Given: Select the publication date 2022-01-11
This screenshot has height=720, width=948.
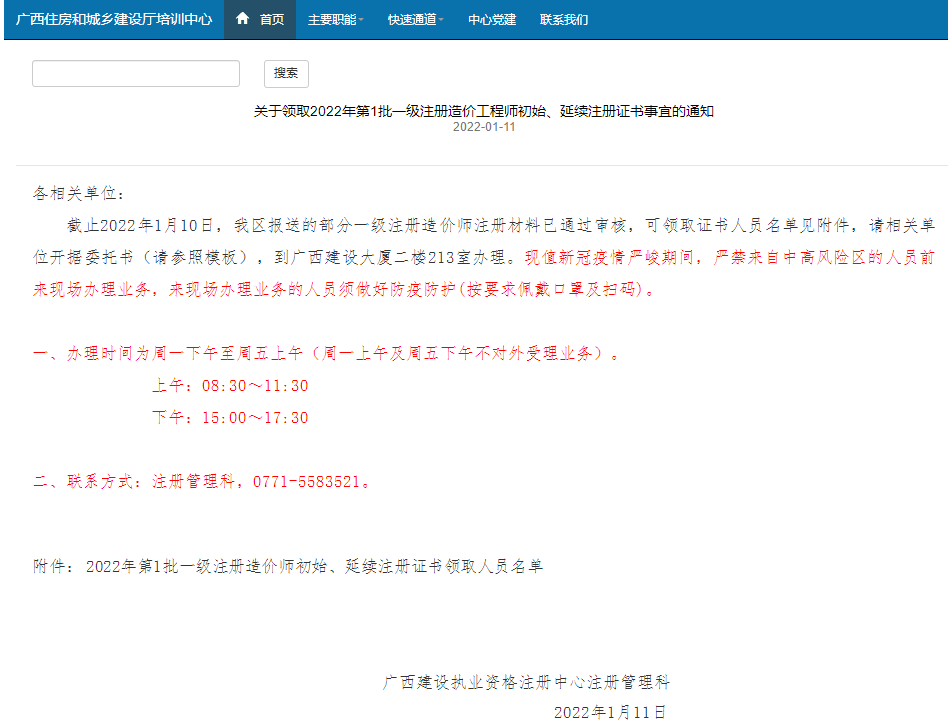Looking at the screenshot, I should (474, 128).
